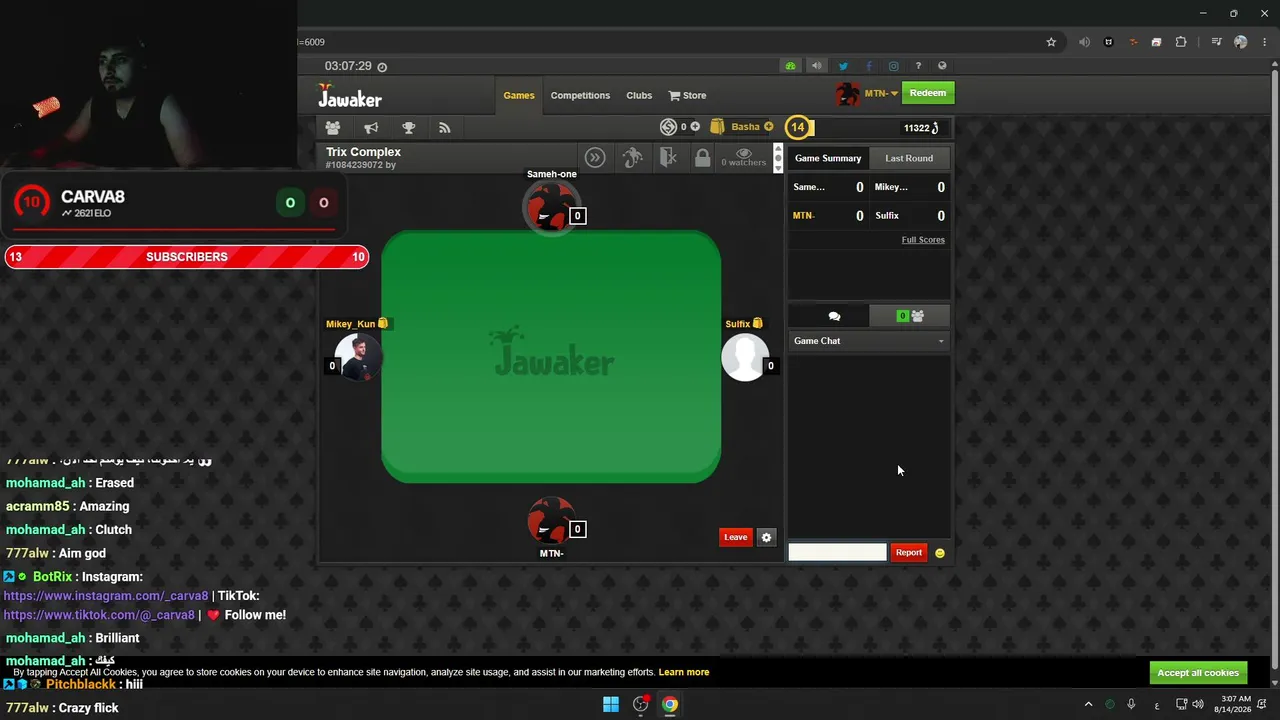Open the MTN- account dropdown
1280x720 pixels.
tap(881, 93)
